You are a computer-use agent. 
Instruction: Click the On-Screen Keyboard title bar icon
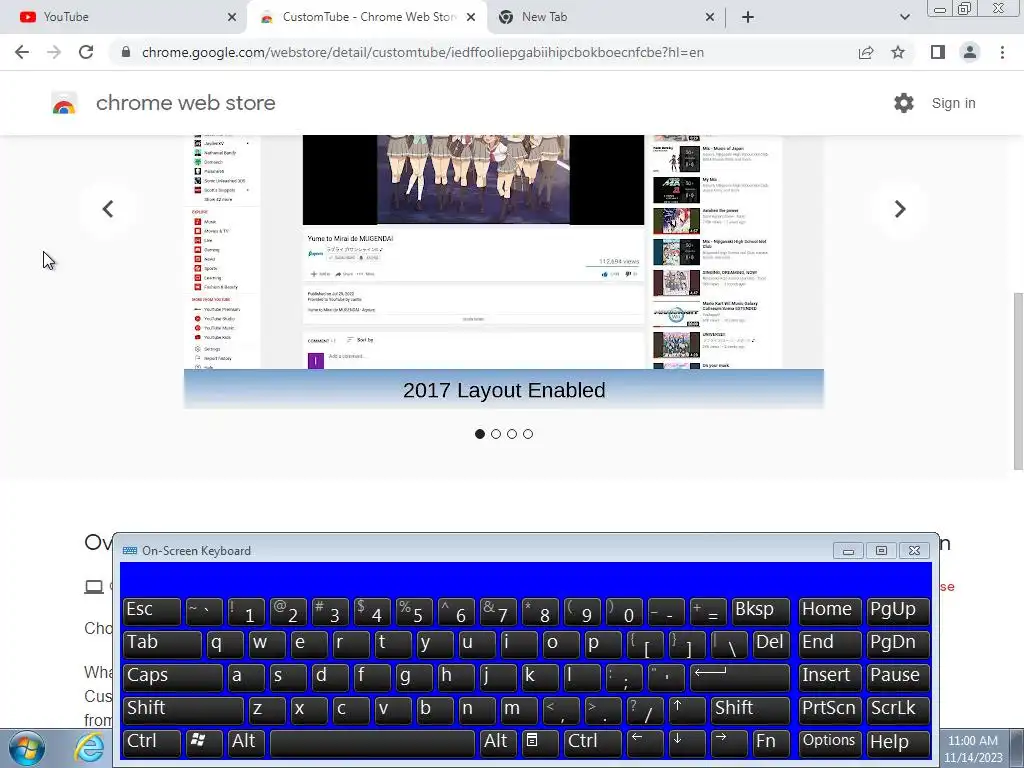tap(130, 551)
